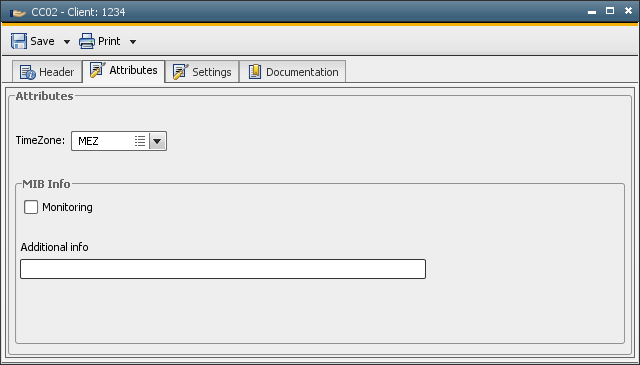Click the Documentation tab book icon

point(255,72)
